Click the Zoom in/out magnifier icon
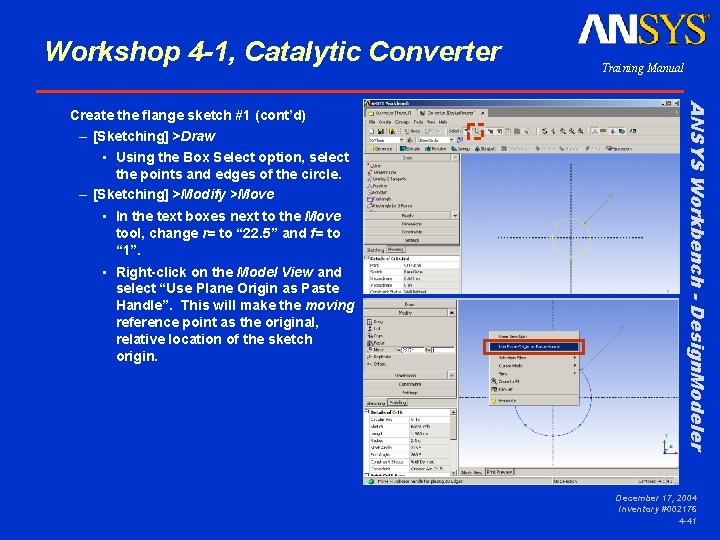 (563, 131)
